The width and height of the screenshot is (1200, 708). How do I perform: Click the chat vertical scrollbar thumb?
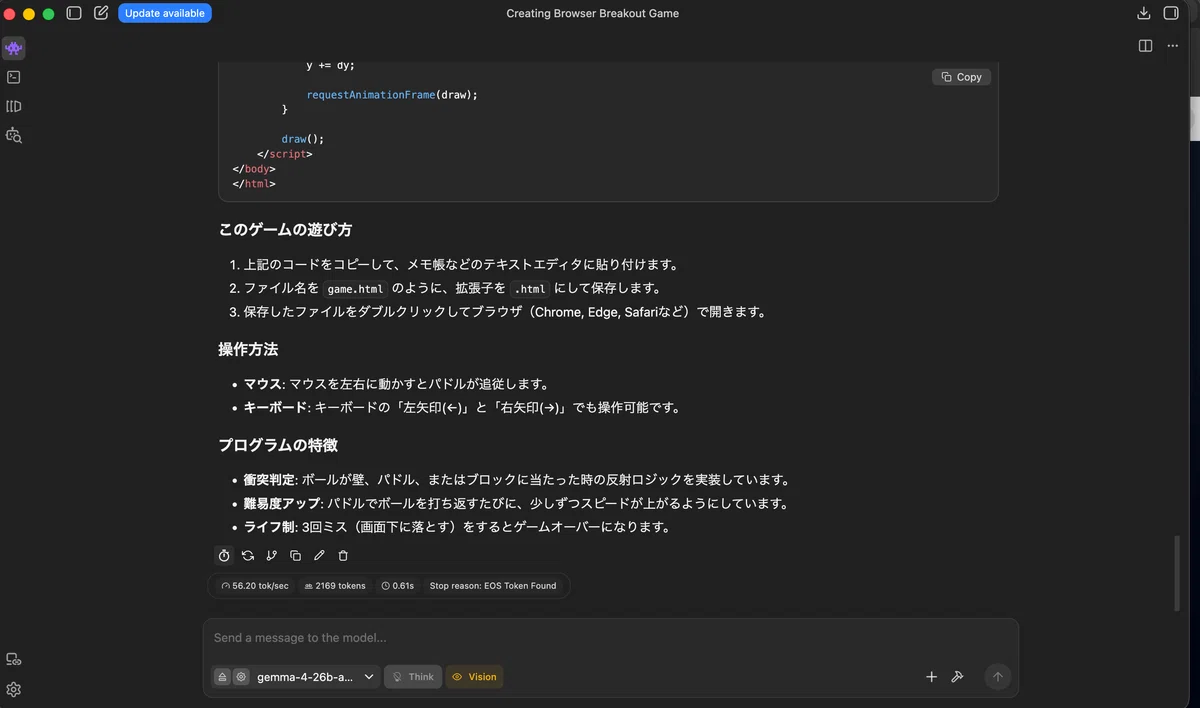tap(1176, 573)
